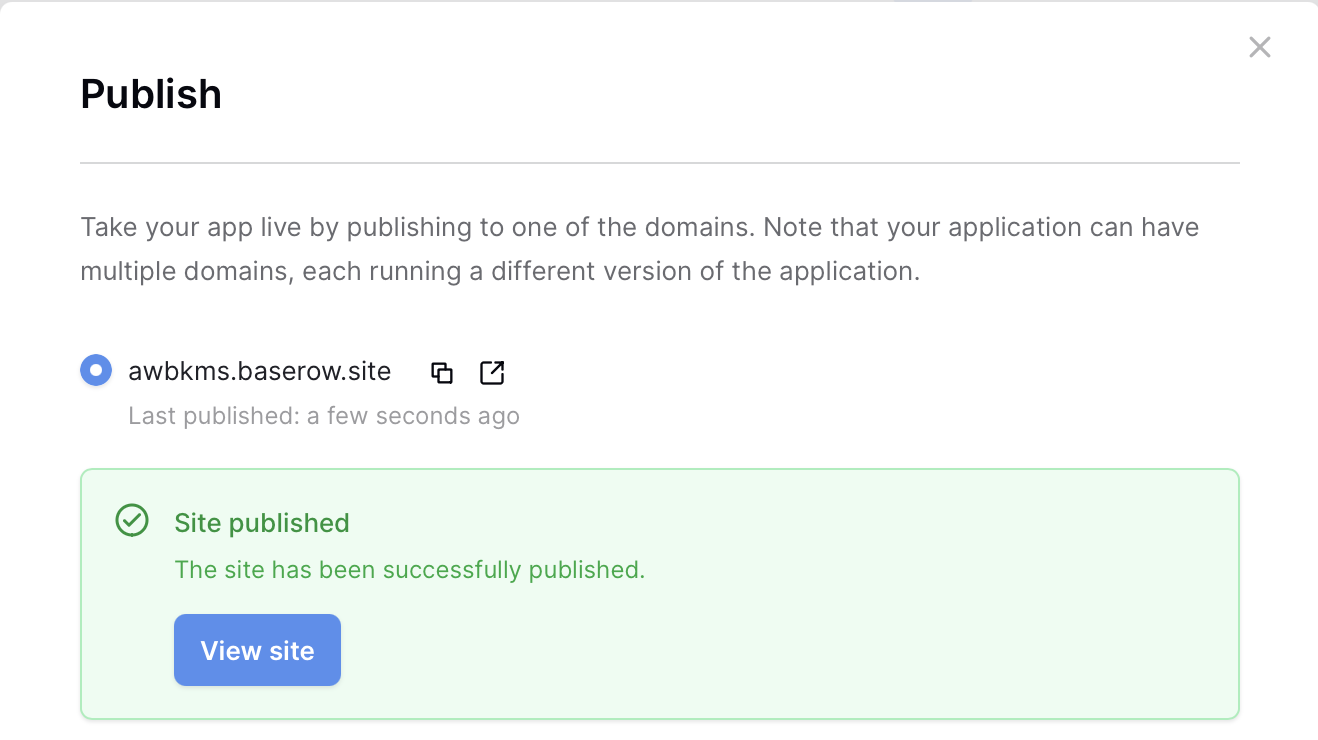This screenshot has width=1318, height=740.
Task: Click the phrase "a few seconds ago"
Action: 413,416
